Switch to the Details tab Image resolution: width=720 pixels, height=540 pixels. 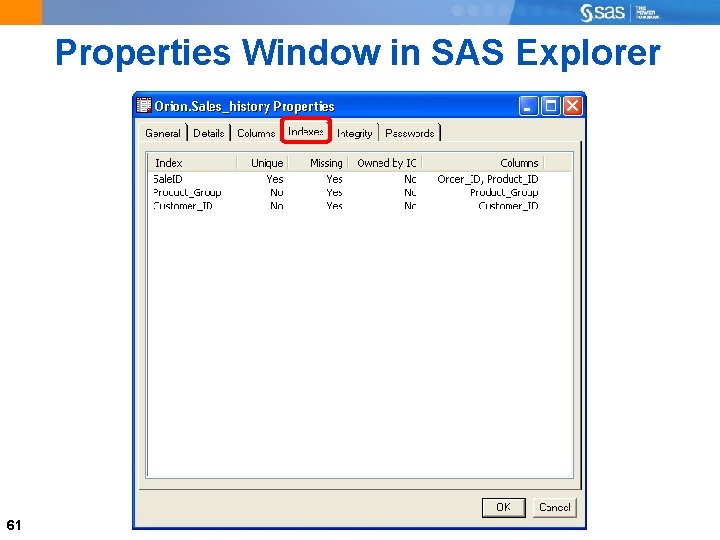coord(209,133)
